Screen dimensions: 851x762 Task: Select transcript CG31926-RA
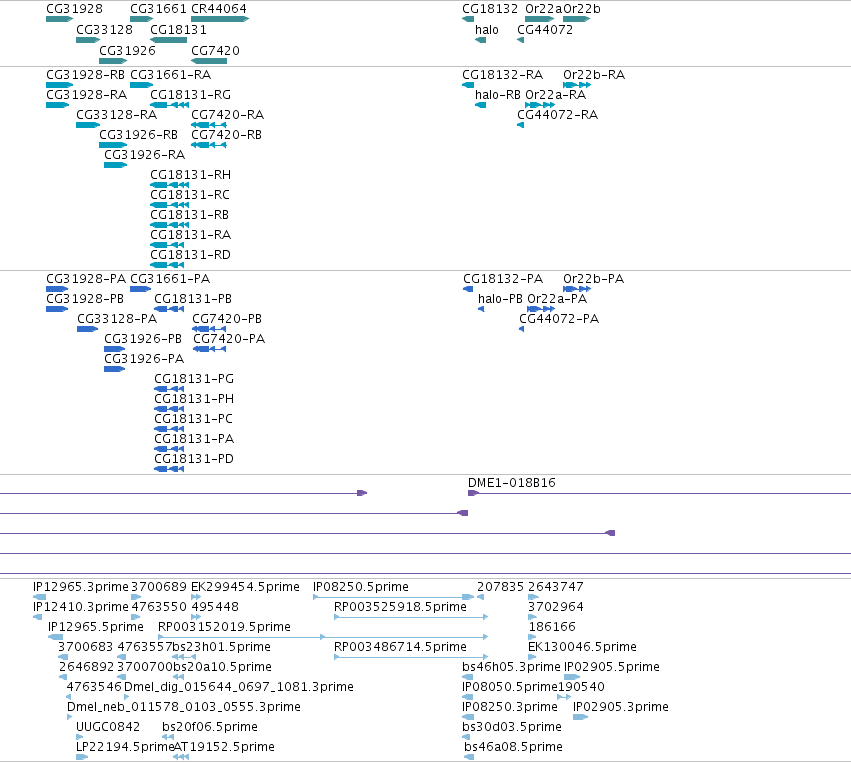[x=115, y=165]
